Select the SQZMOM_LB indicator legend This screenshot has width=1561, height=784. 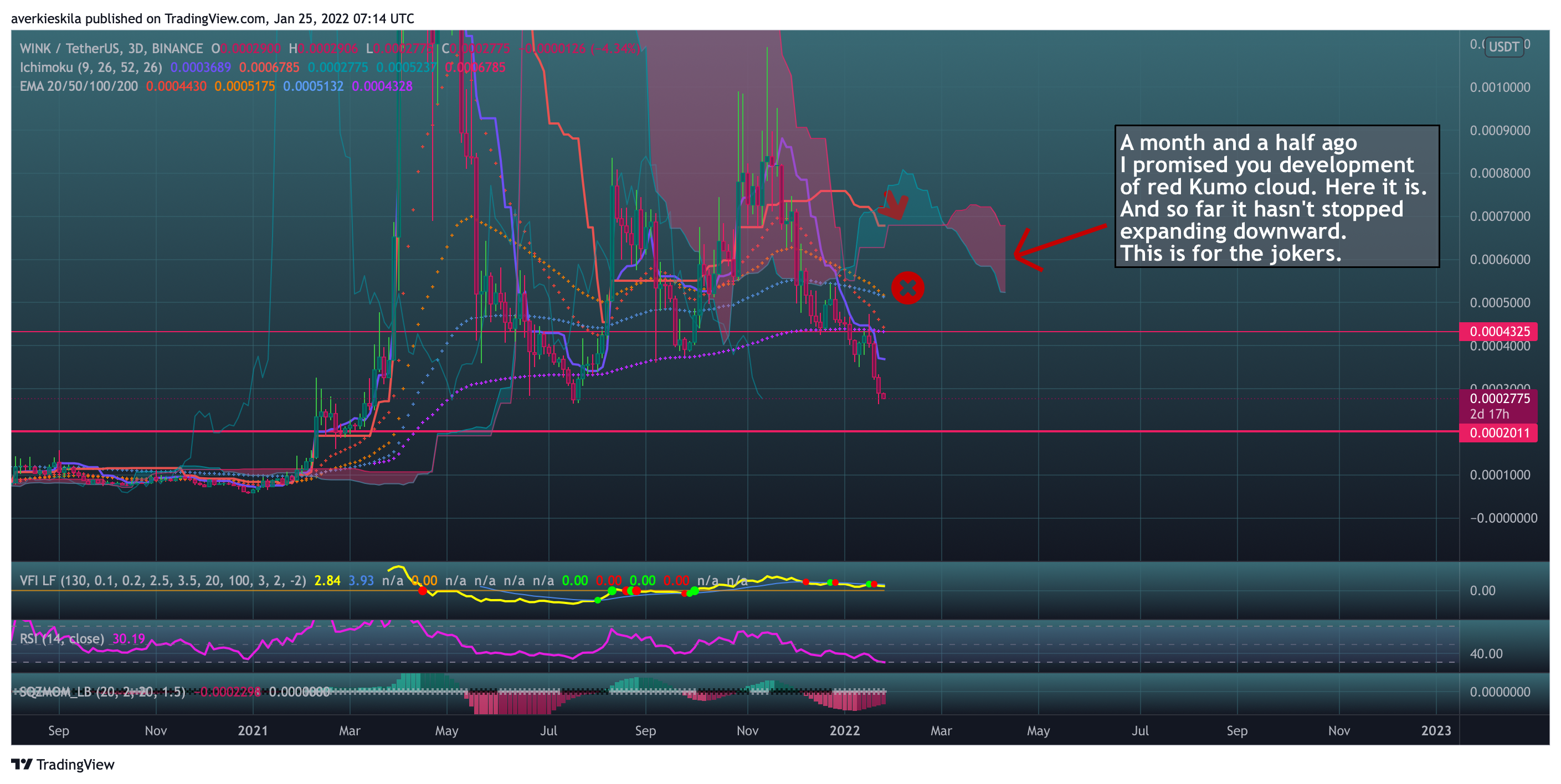[102, 692]
